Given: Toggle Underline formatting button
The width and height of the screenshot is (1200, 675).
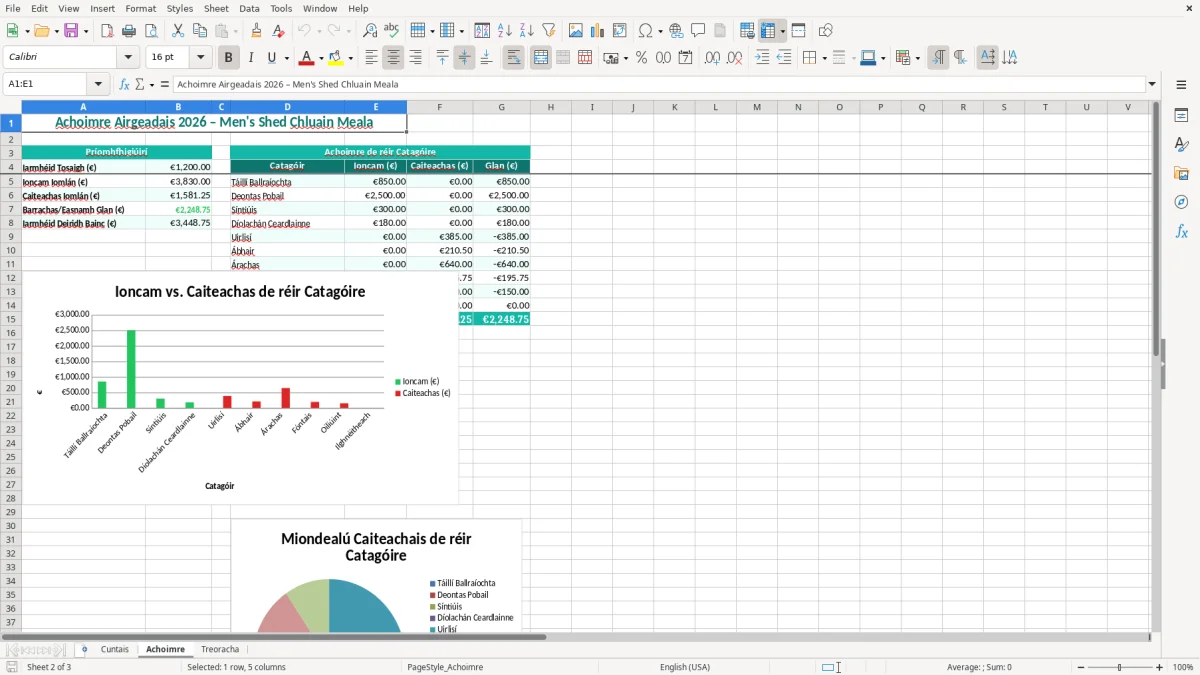Looking at the screenshot, I should click(x=272, y=58).
